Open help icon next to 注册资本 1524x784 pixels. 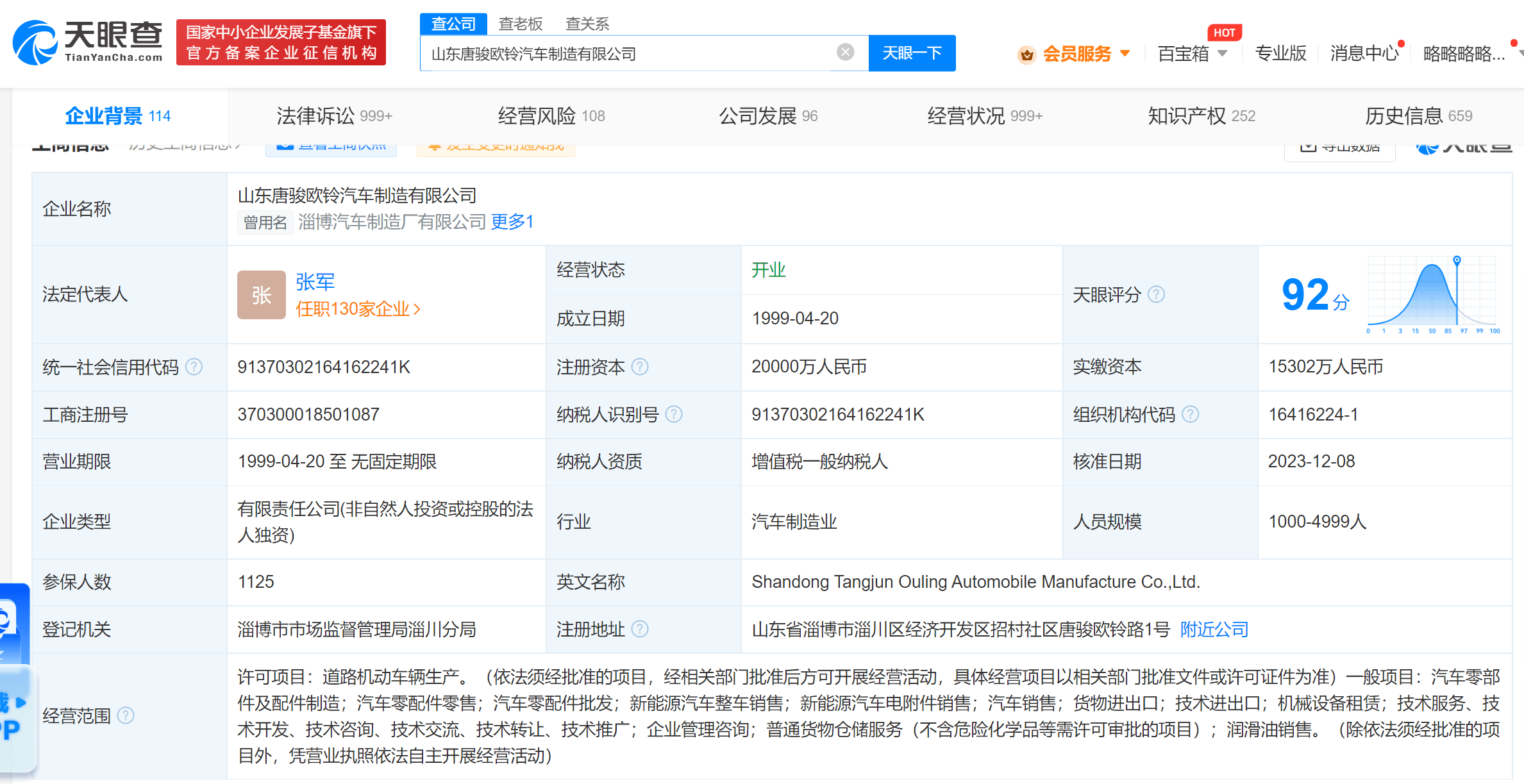coord(640,367)
